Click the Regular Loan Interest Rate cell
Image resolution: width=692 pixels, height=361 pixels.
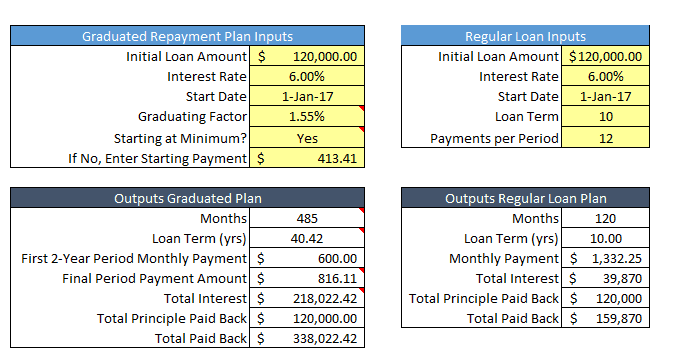coord(605,76)
